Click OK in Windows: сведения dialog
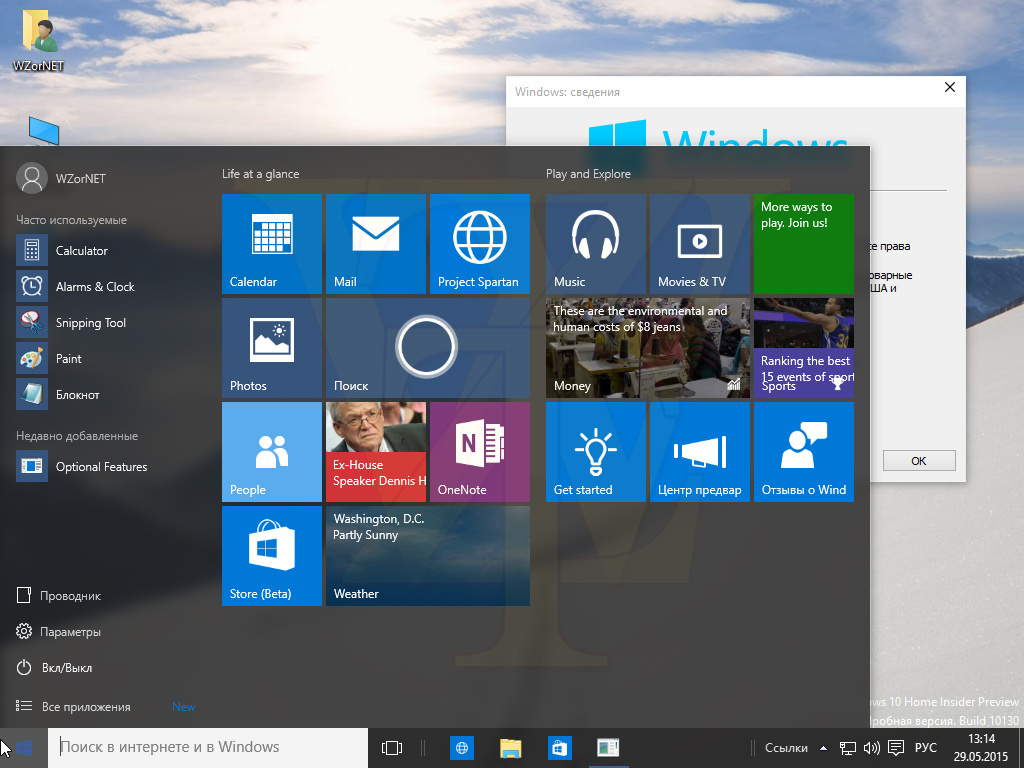Image resolution: width=1024 pixels, height=768 pixels. pyautogui.click(x=919, y=460)
